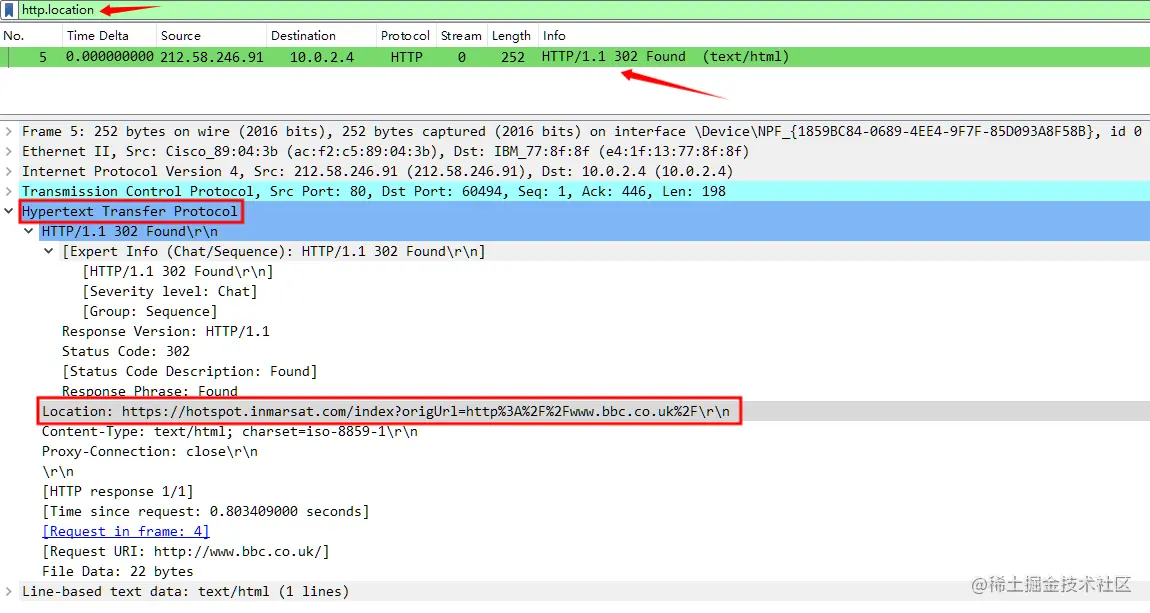This screenshot has width=1150, height=613.
Task: Select the Proxy-Connection: close line
Action: (x=150, y=451)
